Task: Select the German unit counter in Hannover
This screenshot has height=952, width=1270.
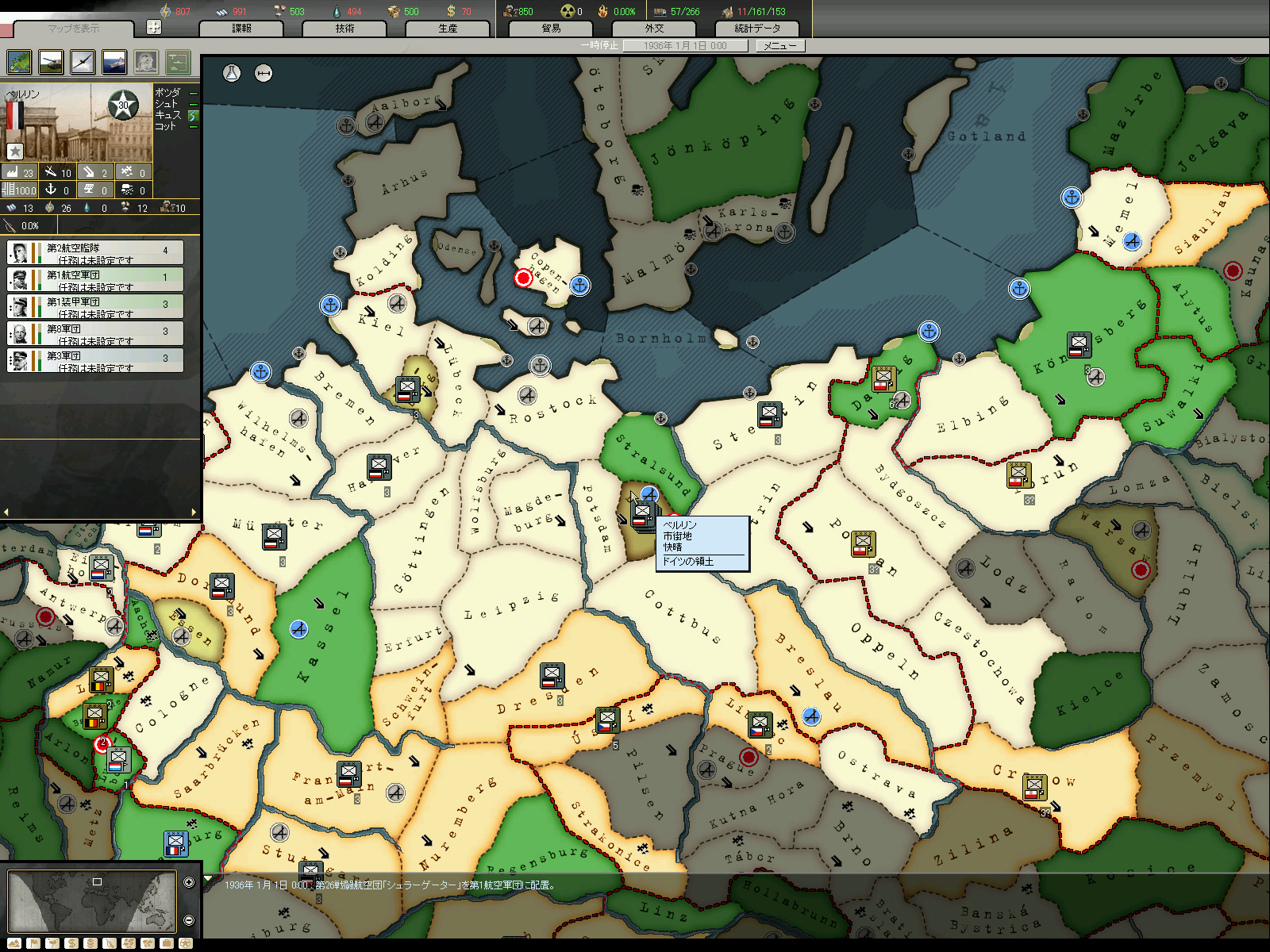Action: 379,468
